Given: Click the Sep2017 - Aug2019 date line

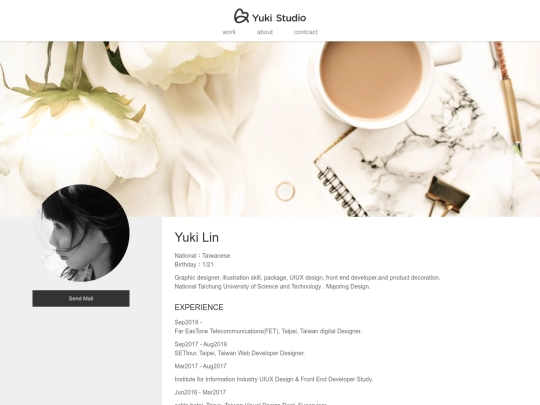Looking at the screenshot, I should point(201,344).
